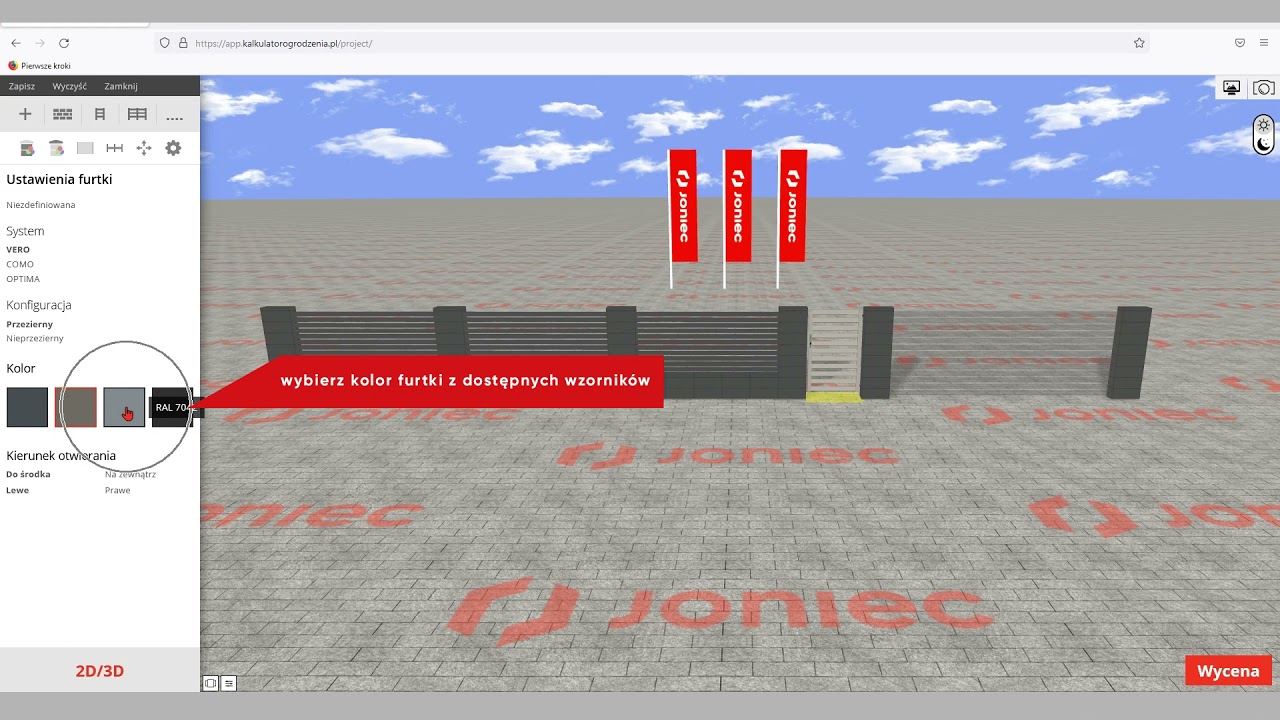Reload the browser page
The height and width of the screenshot is (720, 1280).
coord(64,43)
